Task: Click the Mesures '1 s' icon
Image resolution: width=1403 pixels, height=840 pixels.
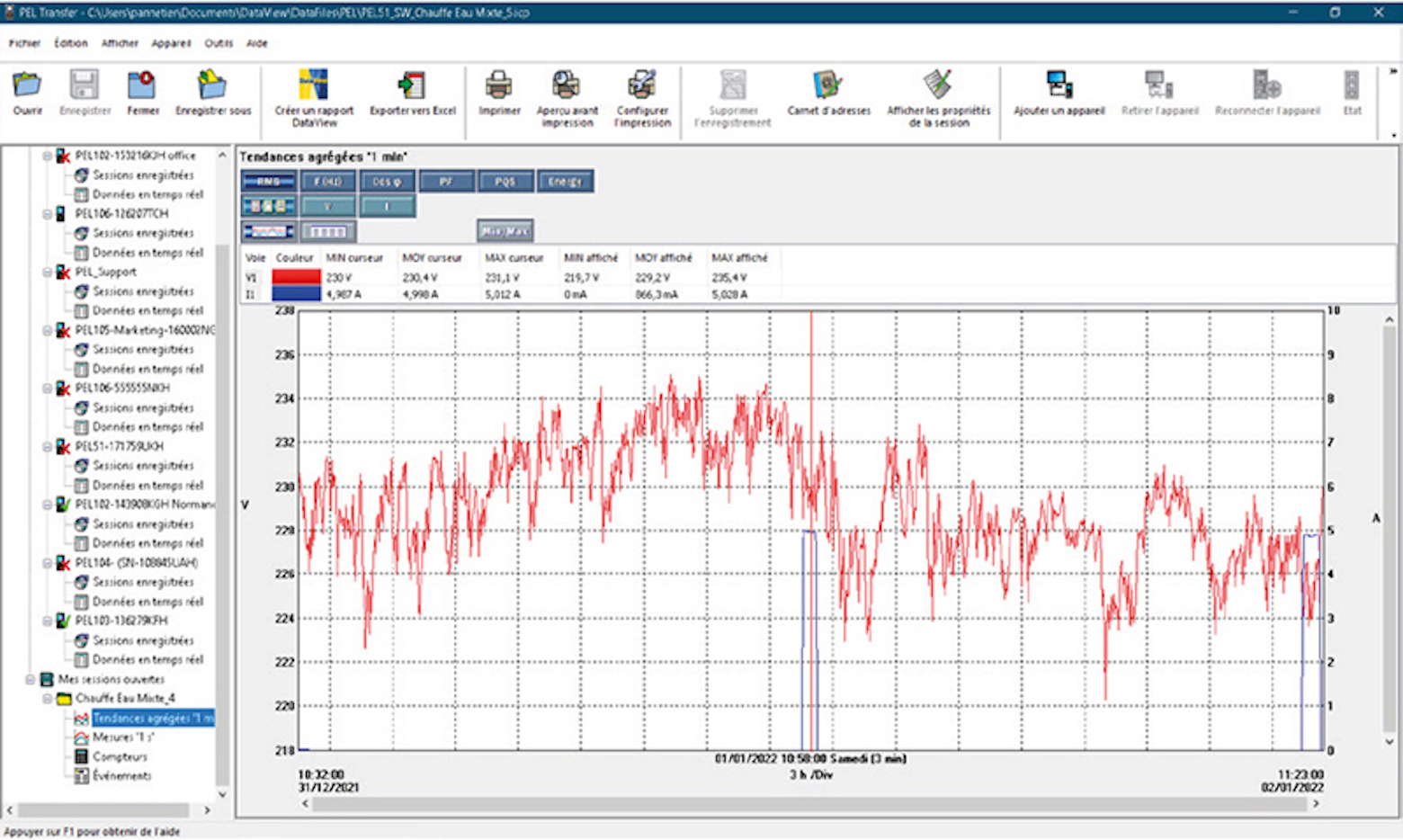Action: click(81, 737)
